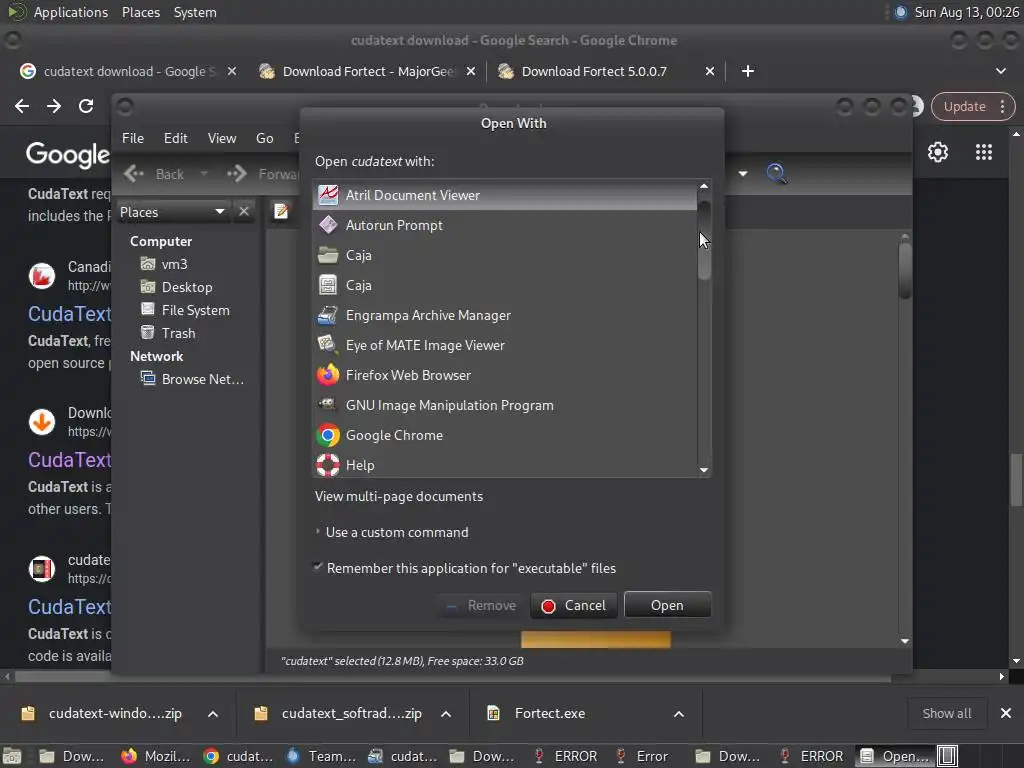Close the Caja Places side pane
The image size is (1024, 768).
pos(244,212)
